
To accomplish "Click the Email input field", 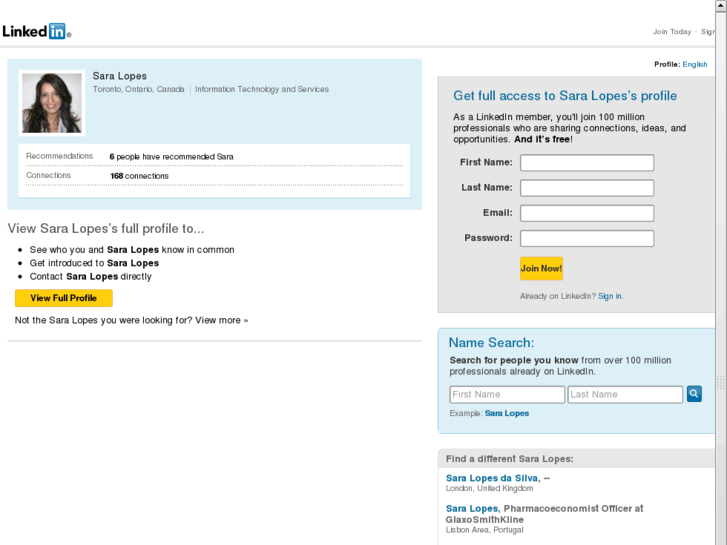I will (x=587, y=213).
